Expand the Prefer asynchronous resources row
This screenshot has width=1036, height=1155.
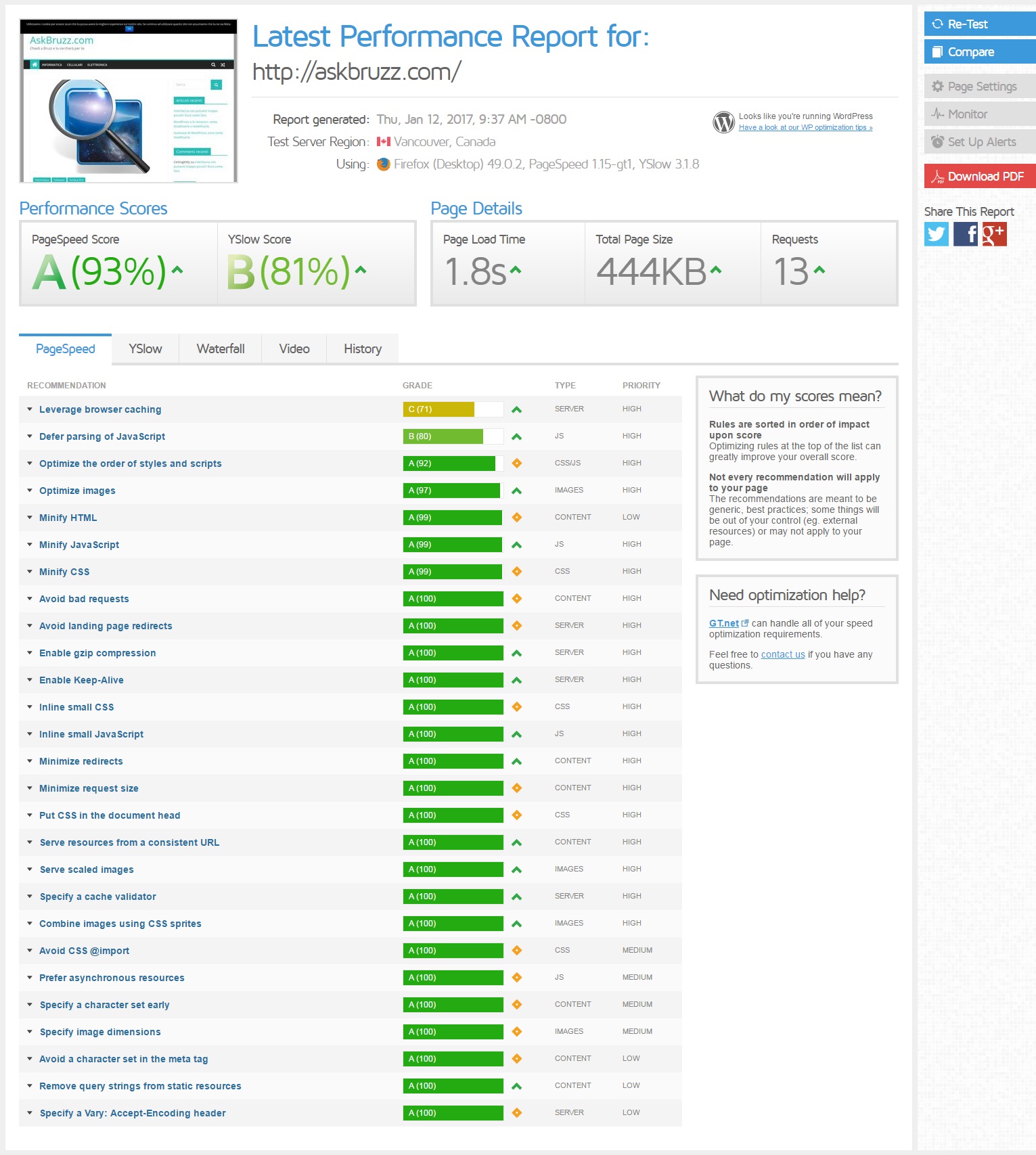(x=30, y=978)
